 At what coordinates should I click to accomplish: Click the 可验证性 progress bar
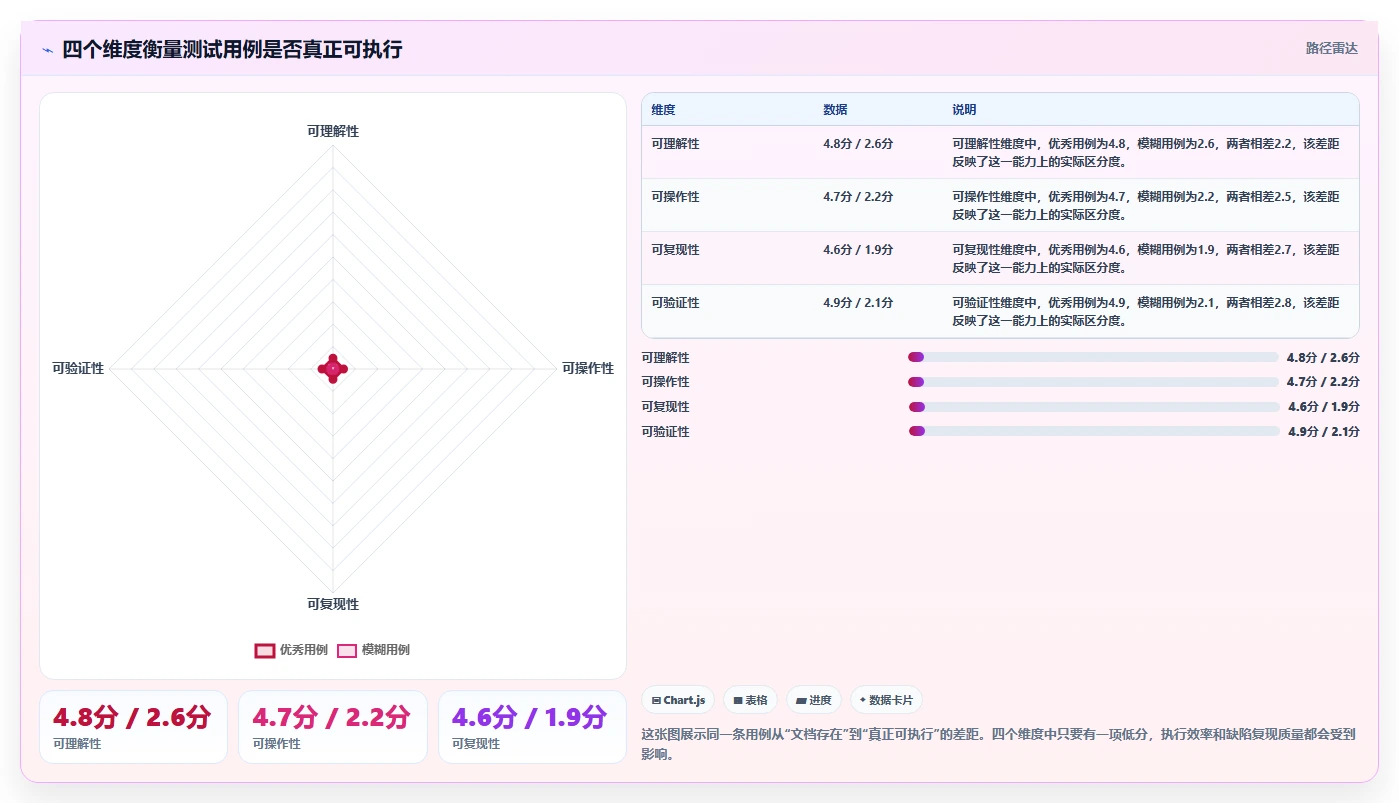pos(1094,431)
